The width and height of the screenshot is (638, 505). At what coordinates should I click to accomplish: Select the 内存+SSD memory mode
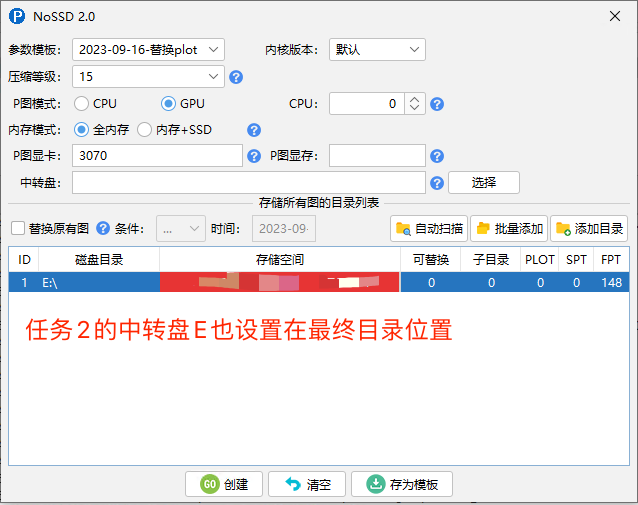click(x=144, y=130)
